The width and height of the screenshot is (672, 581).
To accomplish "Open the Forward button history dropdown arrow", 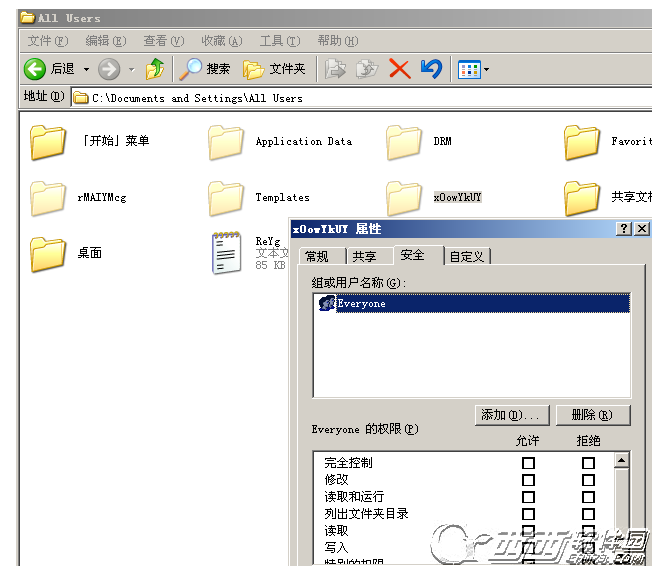I will tap(131, 69).
